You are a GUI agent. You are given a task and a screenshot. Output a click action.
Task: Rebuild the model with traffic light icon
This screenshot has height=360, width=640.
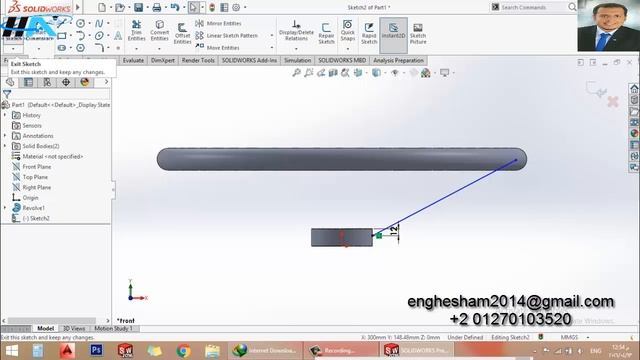(x=212, y=7)
